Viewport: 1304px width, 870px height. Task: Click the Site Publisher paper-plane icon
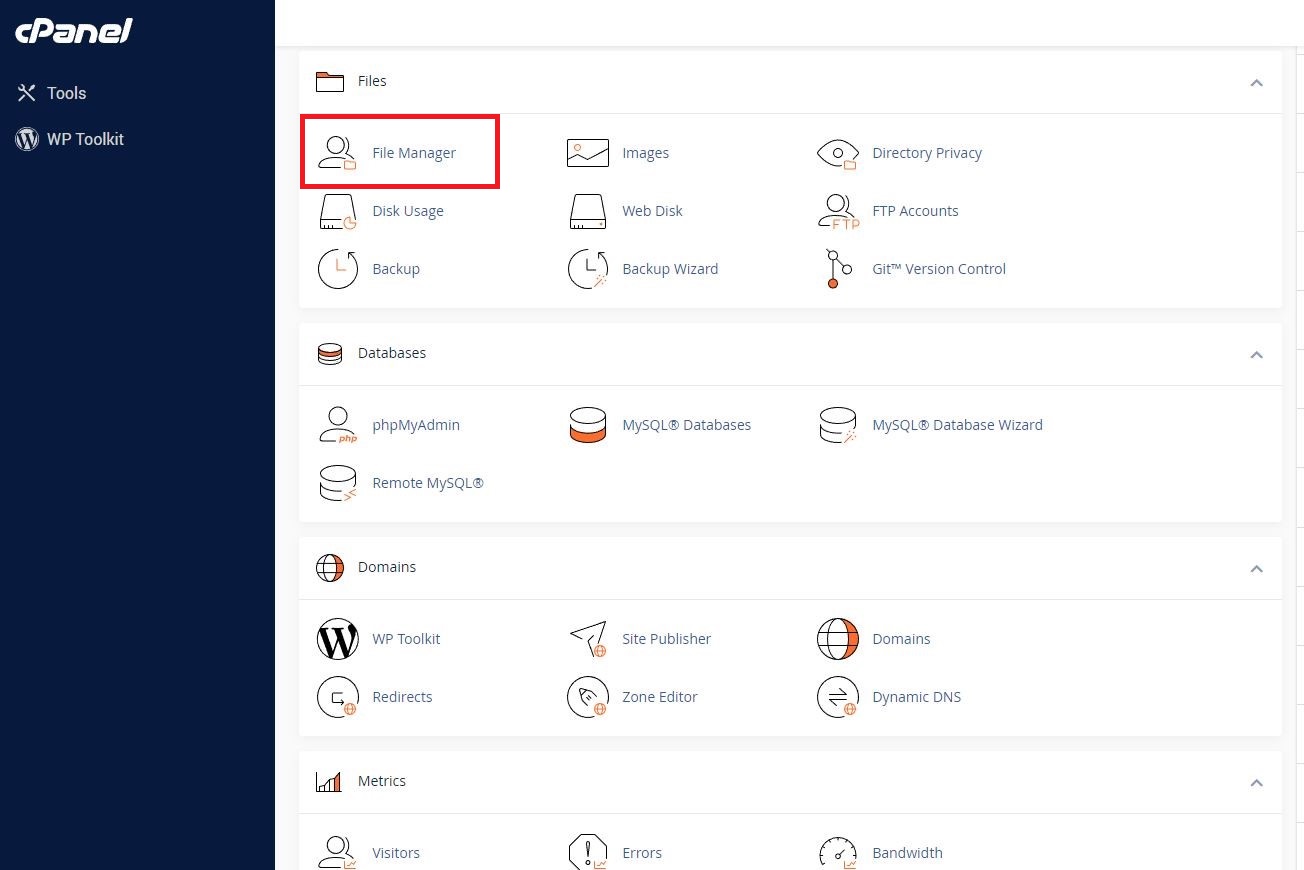(x=588, y=639)
